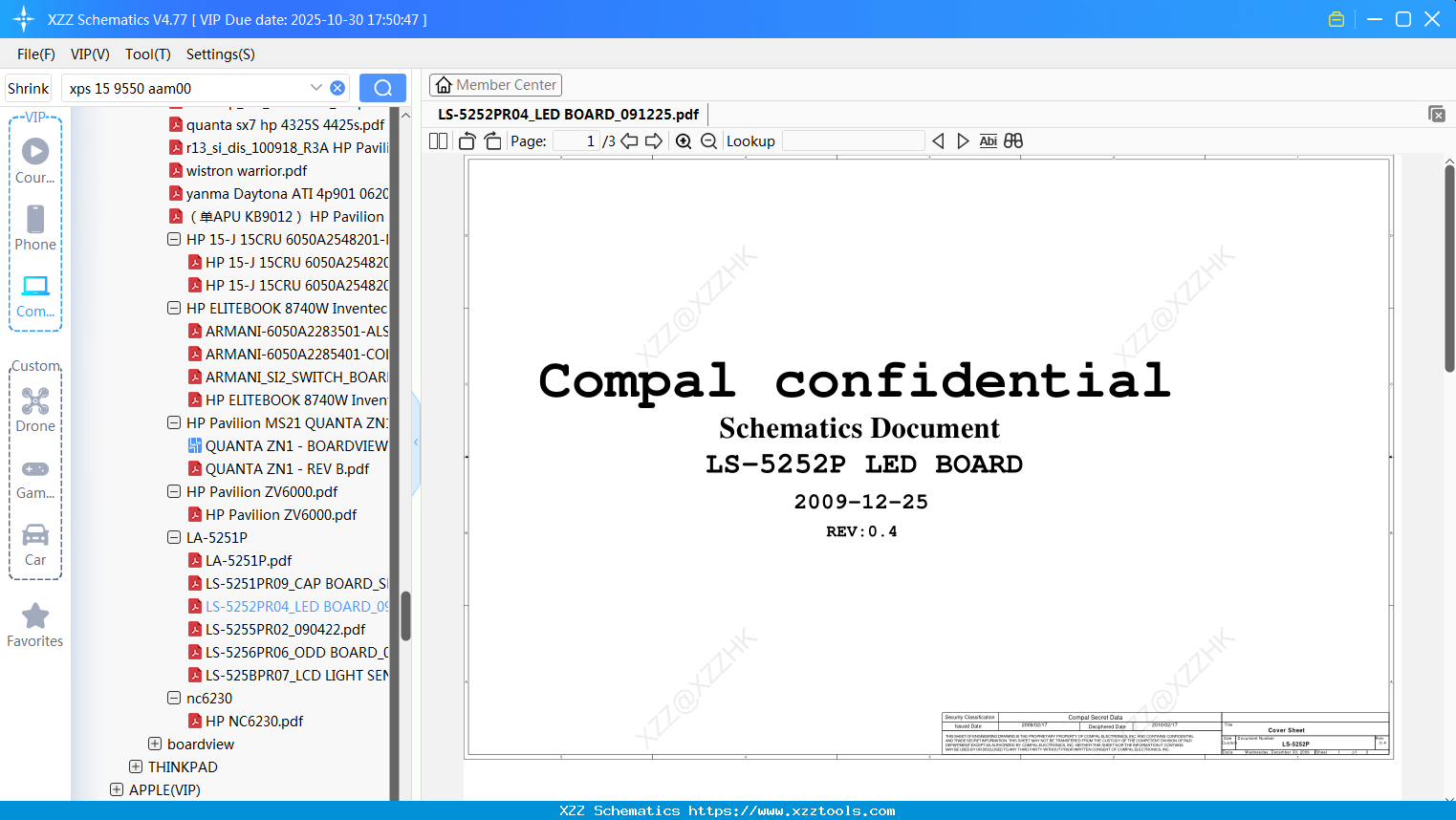Open LS-5256PR06_ODD BOARD file

coord(296,652)
